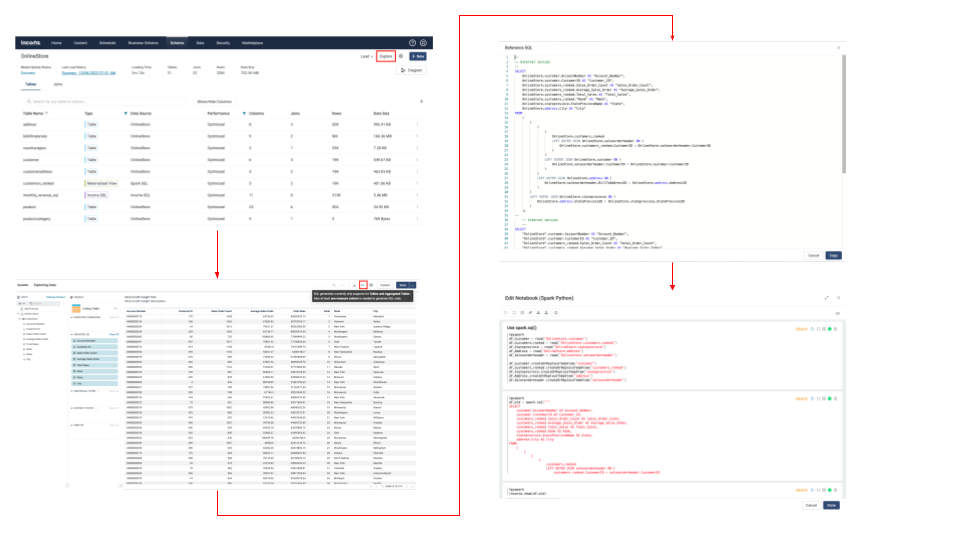
Task: Click the search field for tables or columns
Action: click(x=105, y=101)
